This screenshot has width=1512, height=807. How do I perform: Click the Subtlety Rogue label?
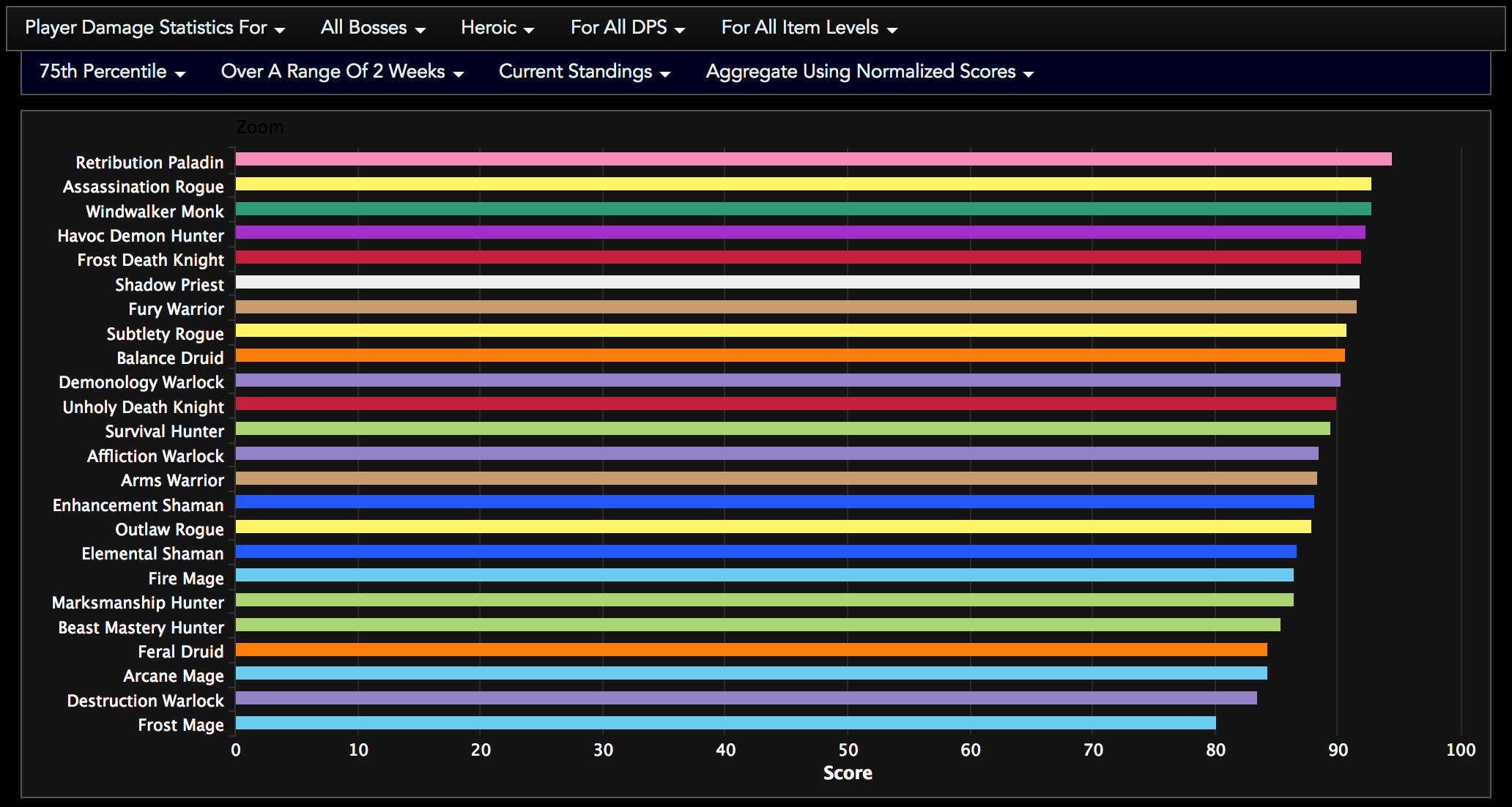tap(165, 334)
